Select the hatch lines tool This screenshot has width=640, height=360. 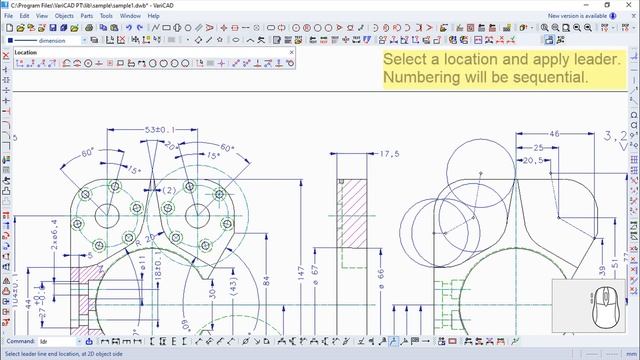(x=199, y=28)
